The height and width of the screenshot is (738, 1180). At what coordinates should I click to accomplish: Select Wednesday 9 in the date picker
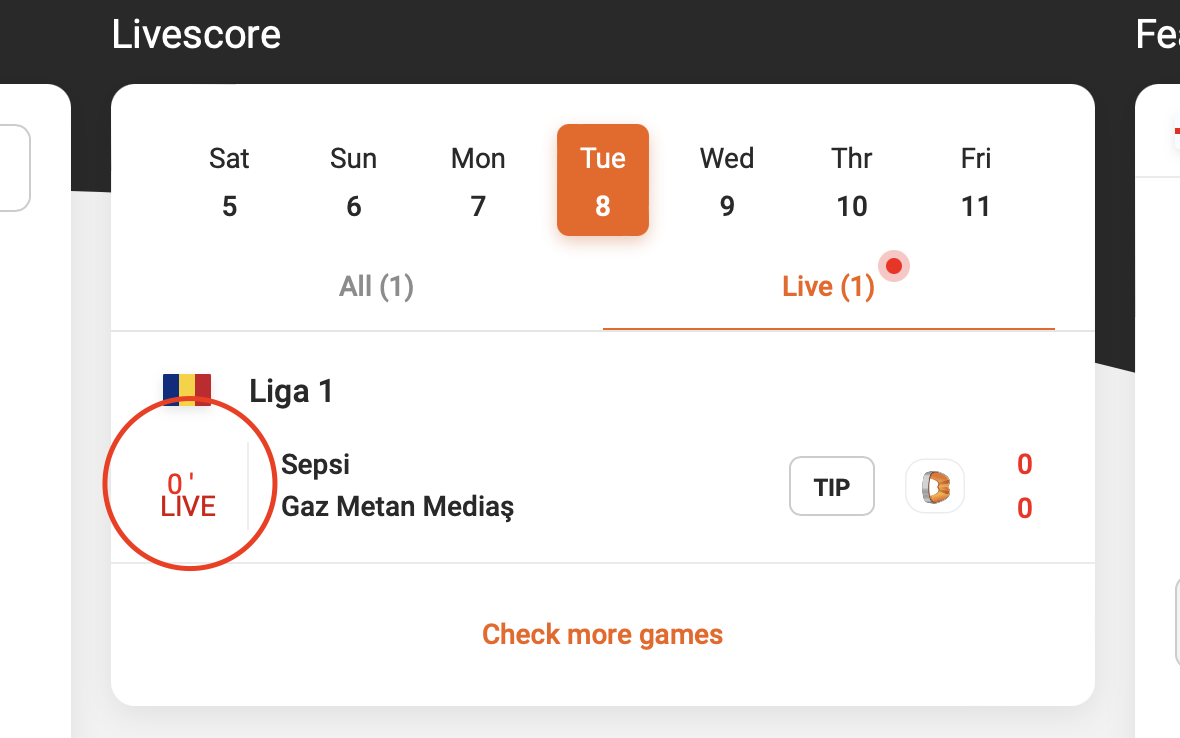click(726, 180)
